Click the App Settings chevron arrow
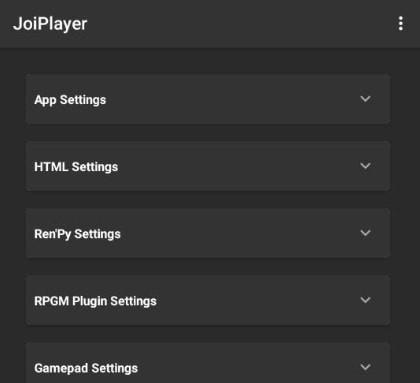 pos(365,99)
